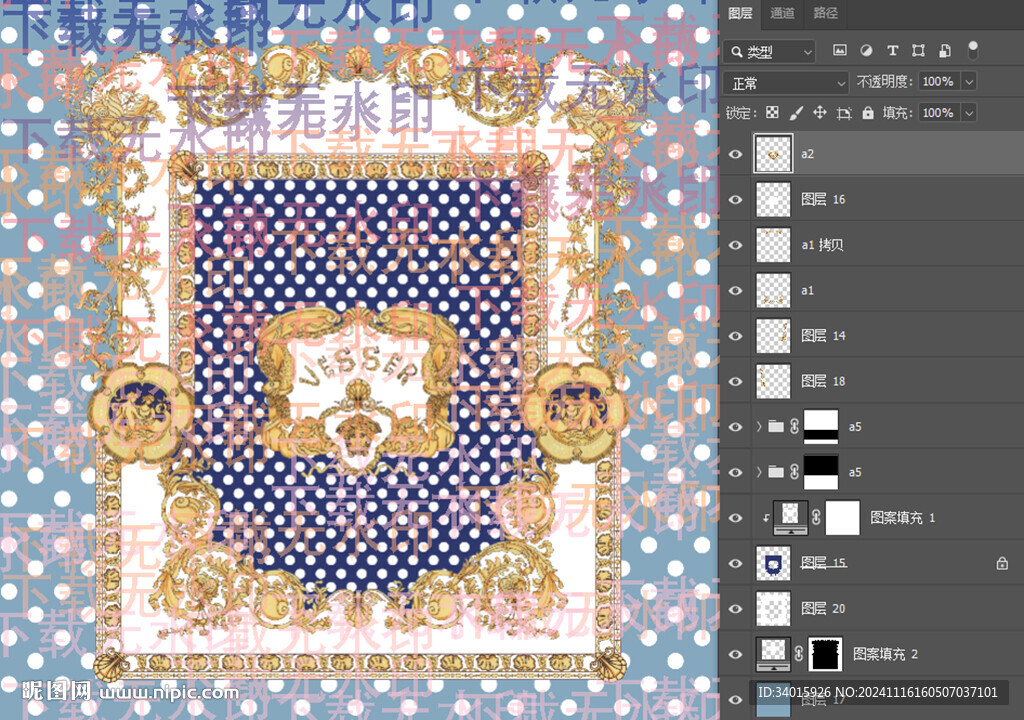Expand the a5 group above 图案填充 1
Viewport: 1024px width, 720px height.
759,472
